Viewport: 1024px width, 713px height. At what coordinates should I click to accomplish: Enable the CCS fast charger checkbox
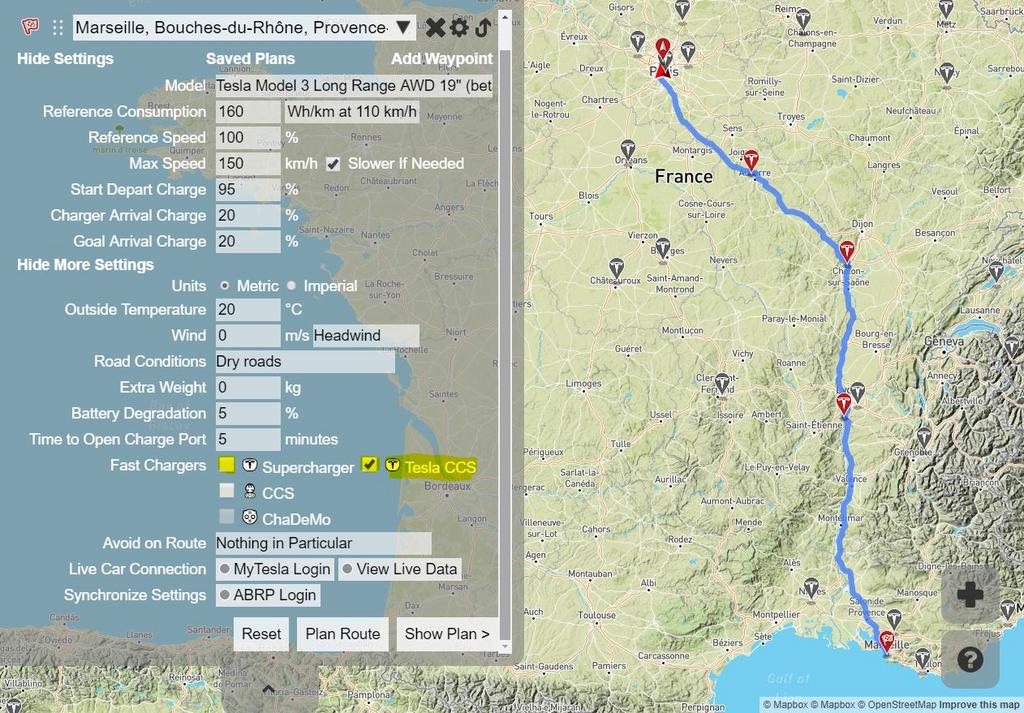[227, 490]
